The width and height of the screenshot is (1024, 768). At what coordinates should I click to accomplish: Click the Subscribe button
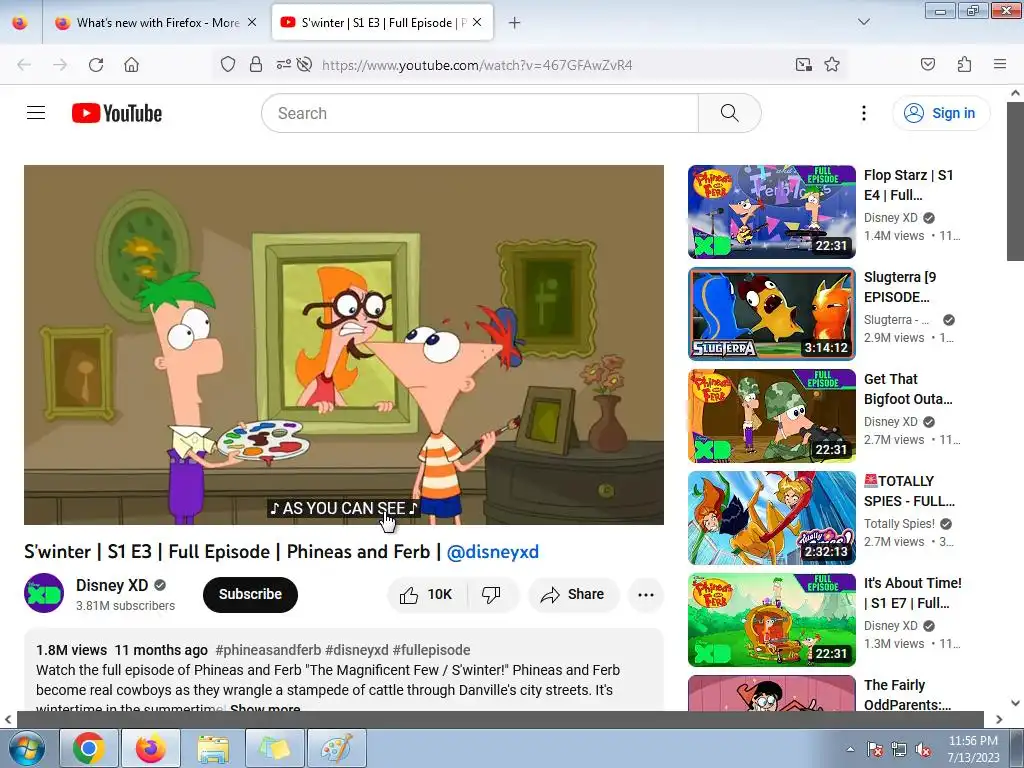[250, 594]
